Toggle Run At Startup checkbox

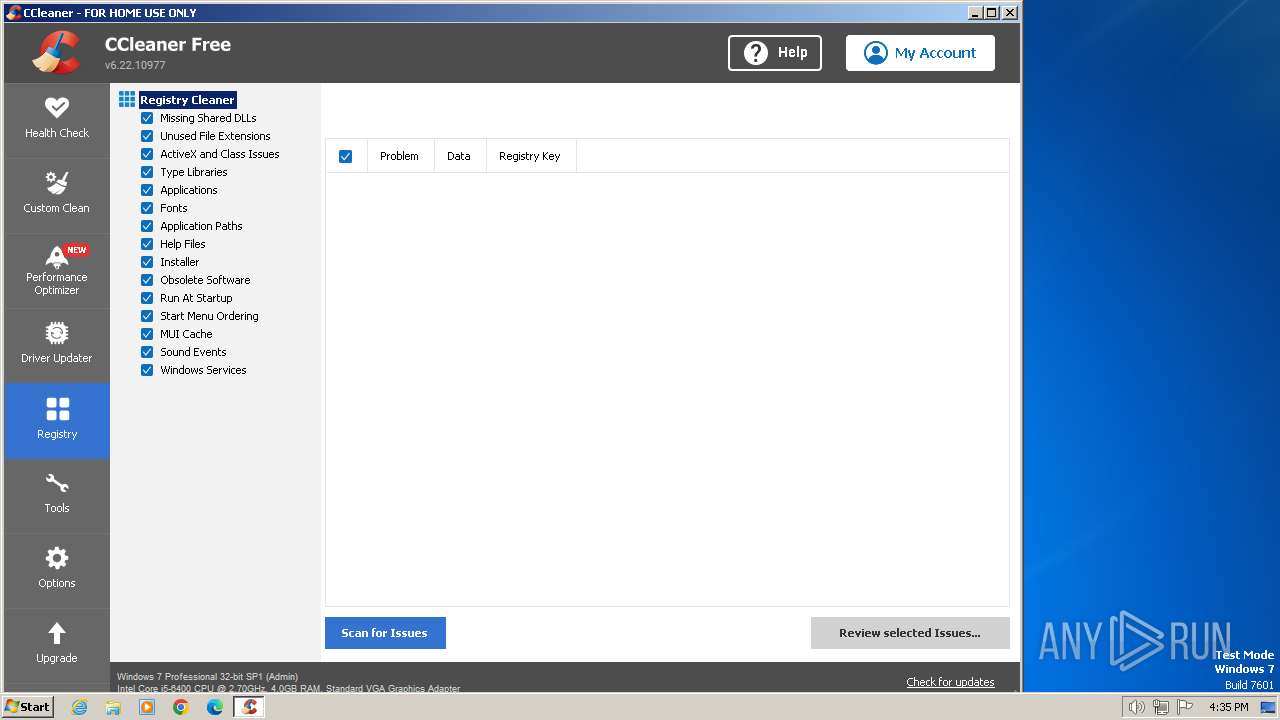(x=147, y=298)
